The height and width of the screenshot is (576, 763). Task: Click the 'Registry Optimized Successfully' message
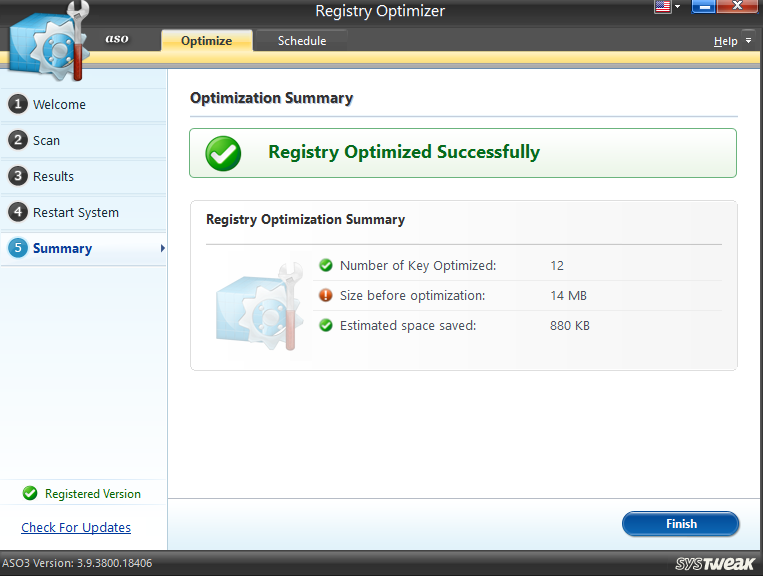(x=404, y=152)
